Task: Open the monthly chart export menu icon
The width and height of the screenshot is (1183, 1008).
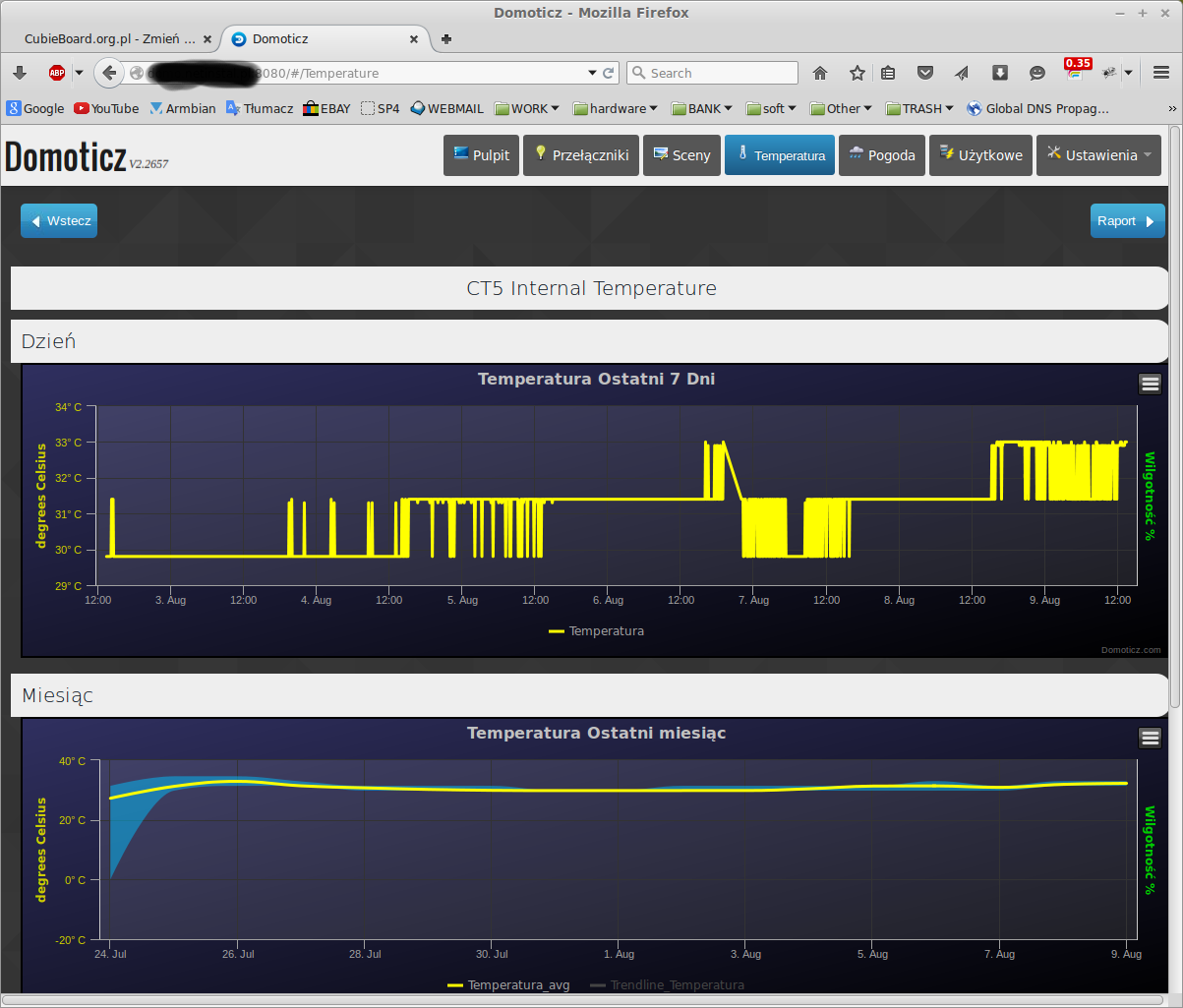Action: tap(1150, 738)
